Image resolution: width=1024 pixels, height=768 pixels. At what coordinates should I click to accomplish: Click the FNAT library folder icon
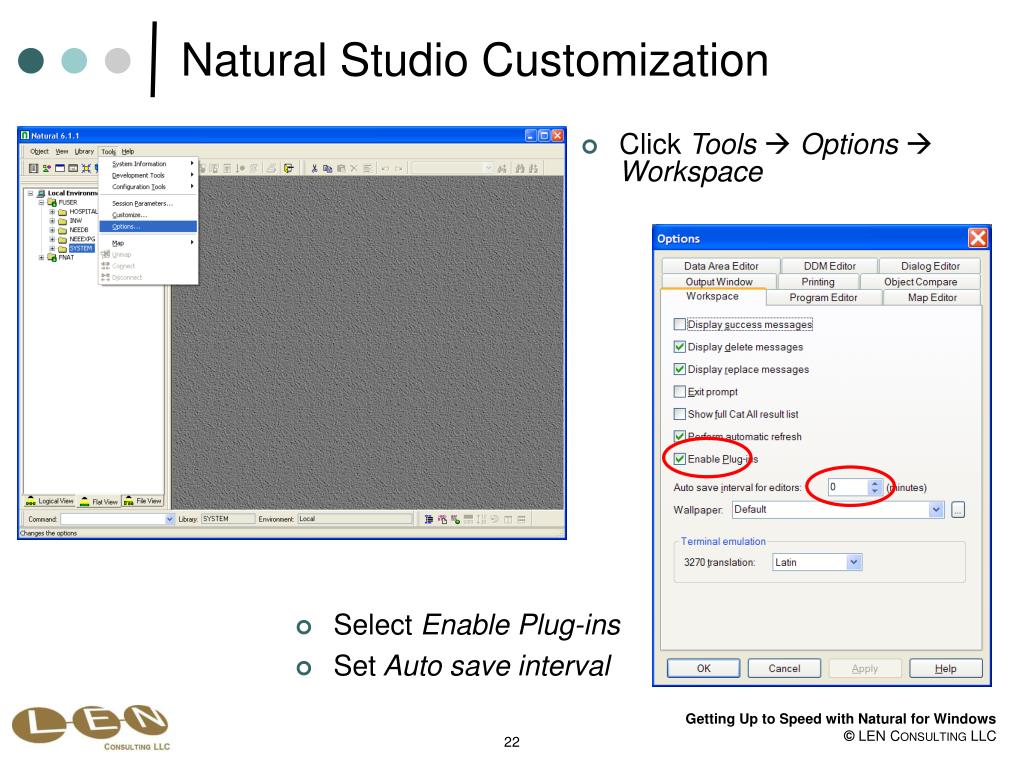(x=52, y=258)
